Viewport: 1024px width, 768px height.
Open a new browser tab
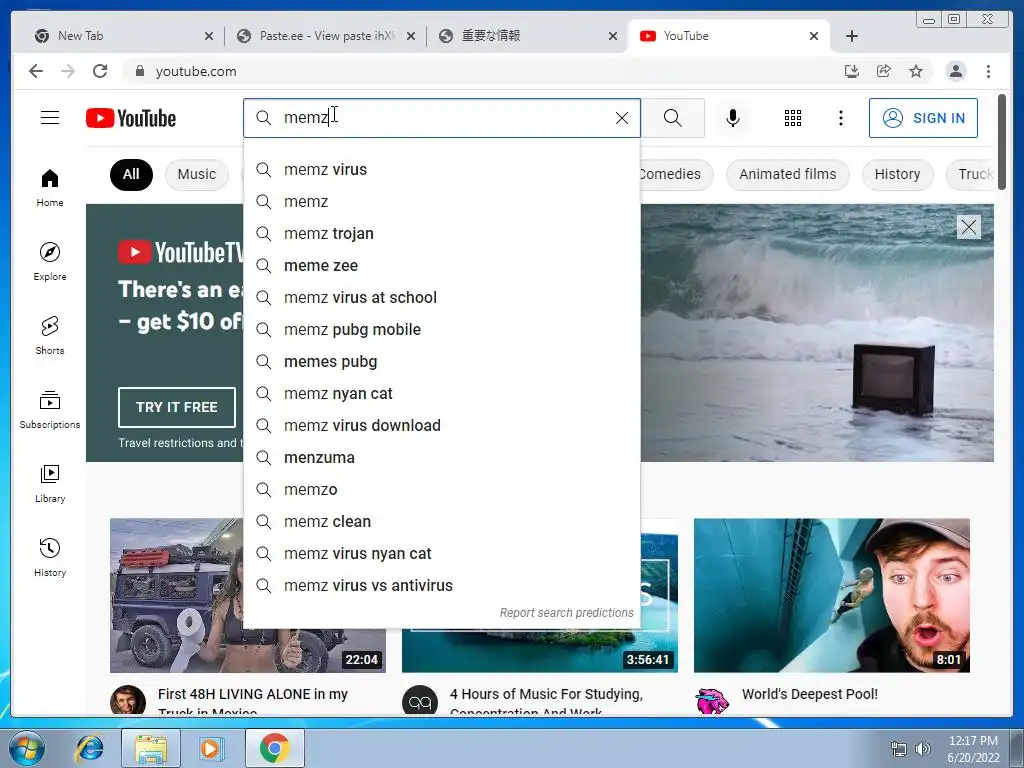coord(852,36)
